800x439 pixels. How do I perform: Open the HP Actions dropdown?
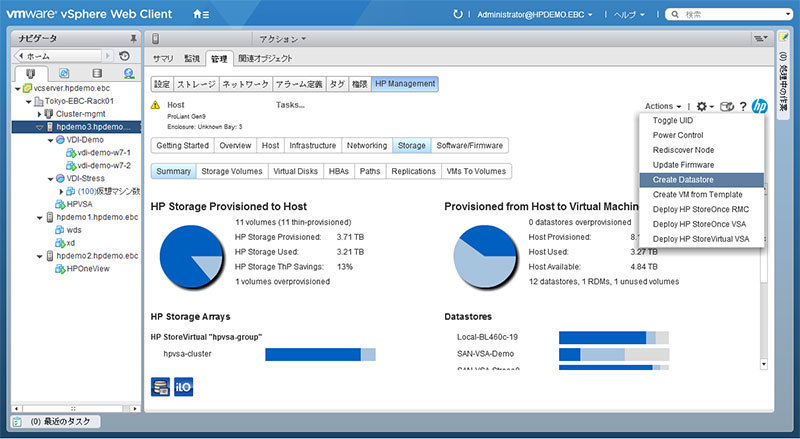point(663,106)
